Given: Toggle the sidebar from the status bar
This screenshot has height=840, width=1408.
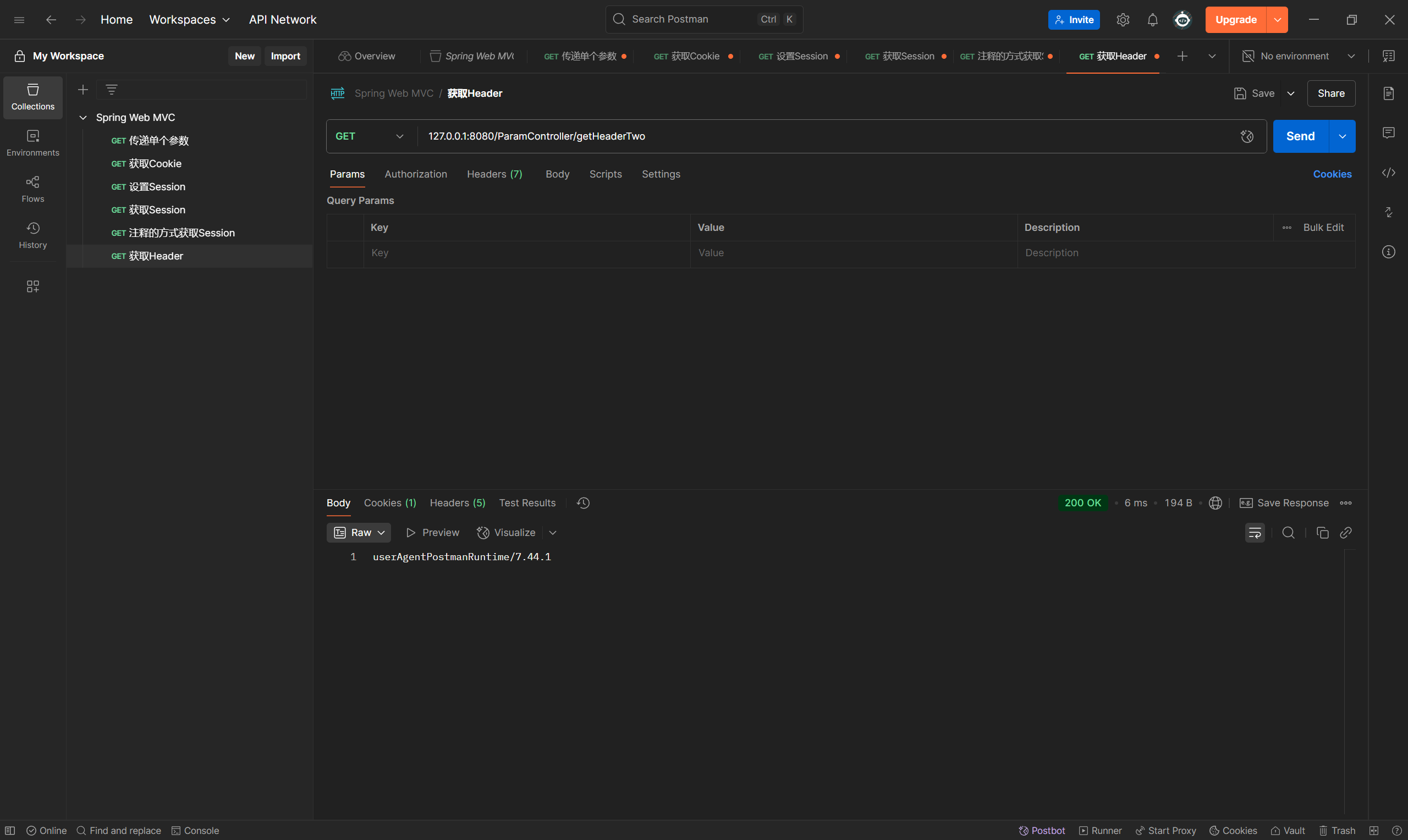Looking at the screenshot, I should click(10, 830).
